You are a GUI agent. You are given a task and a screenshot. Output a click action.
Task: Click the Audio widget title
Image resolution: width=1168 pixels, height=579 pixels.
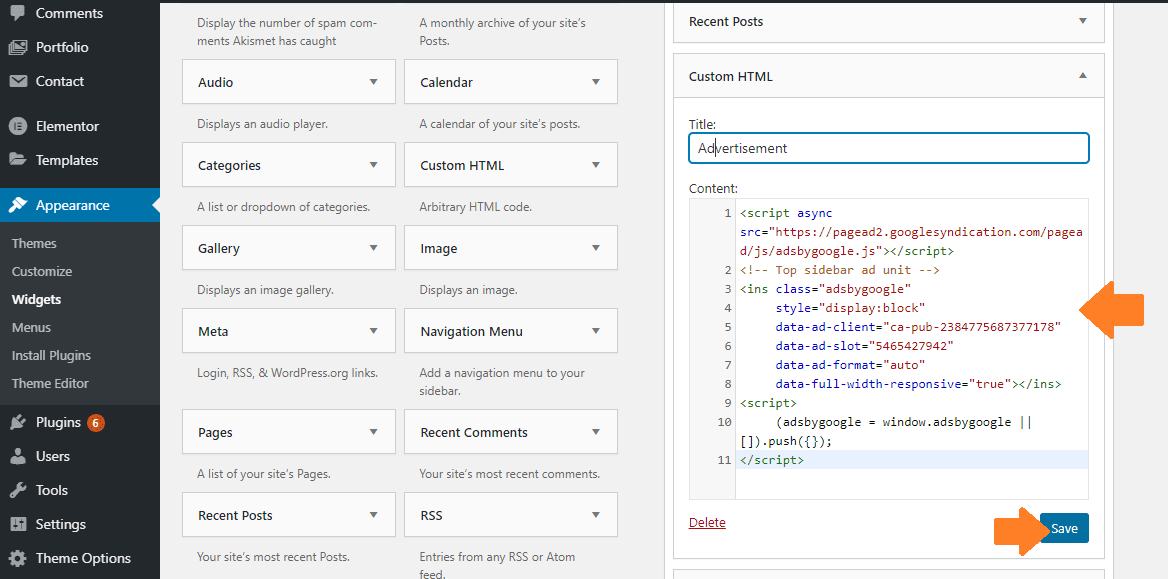click(215, 82)
